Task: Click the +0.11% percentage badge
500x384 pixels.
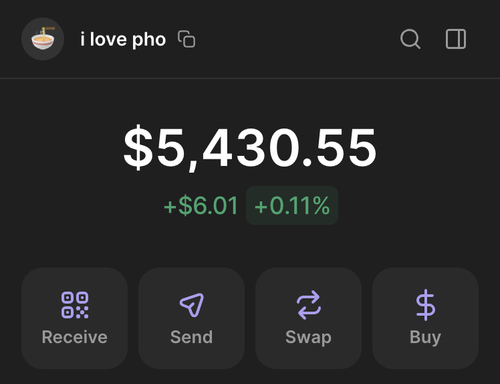Action: pyautogui.click(x=292, y=205)
